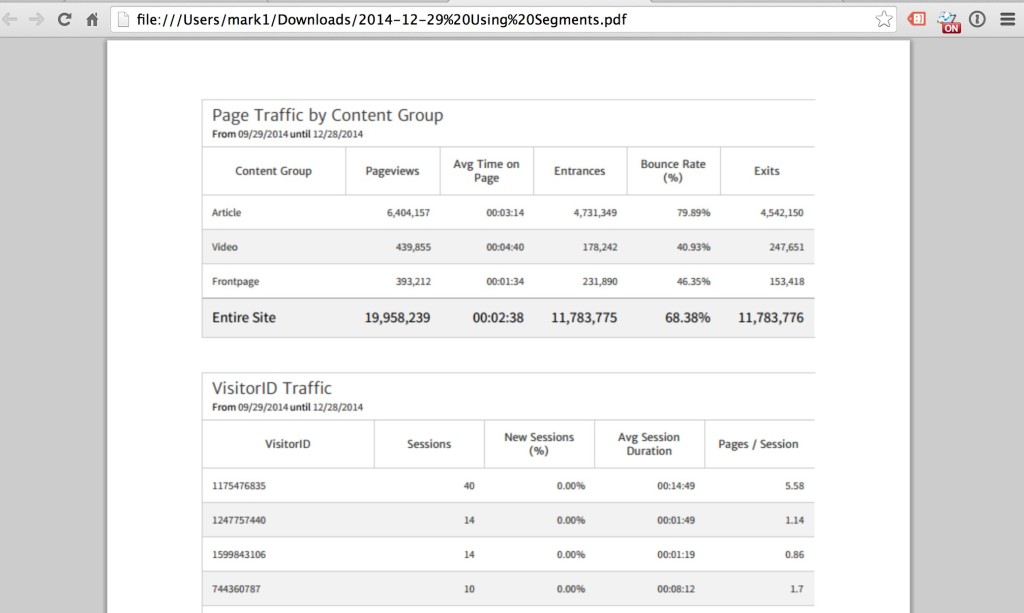Click the Avg Session Duration column header
The width and height of the screenshot is (1024, 613).
648,444
